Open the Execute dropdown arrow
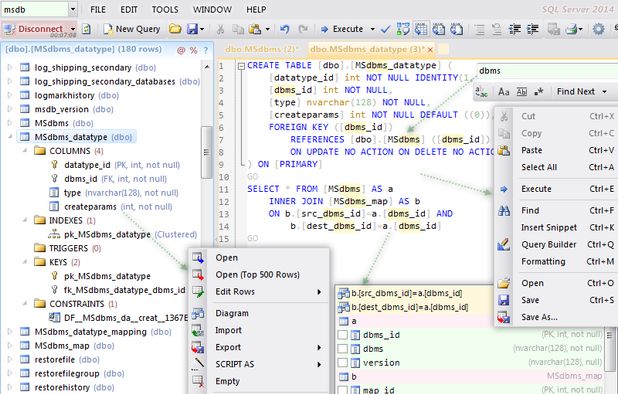The width and height of the screenshot is (618, 394). click(372, 29)
